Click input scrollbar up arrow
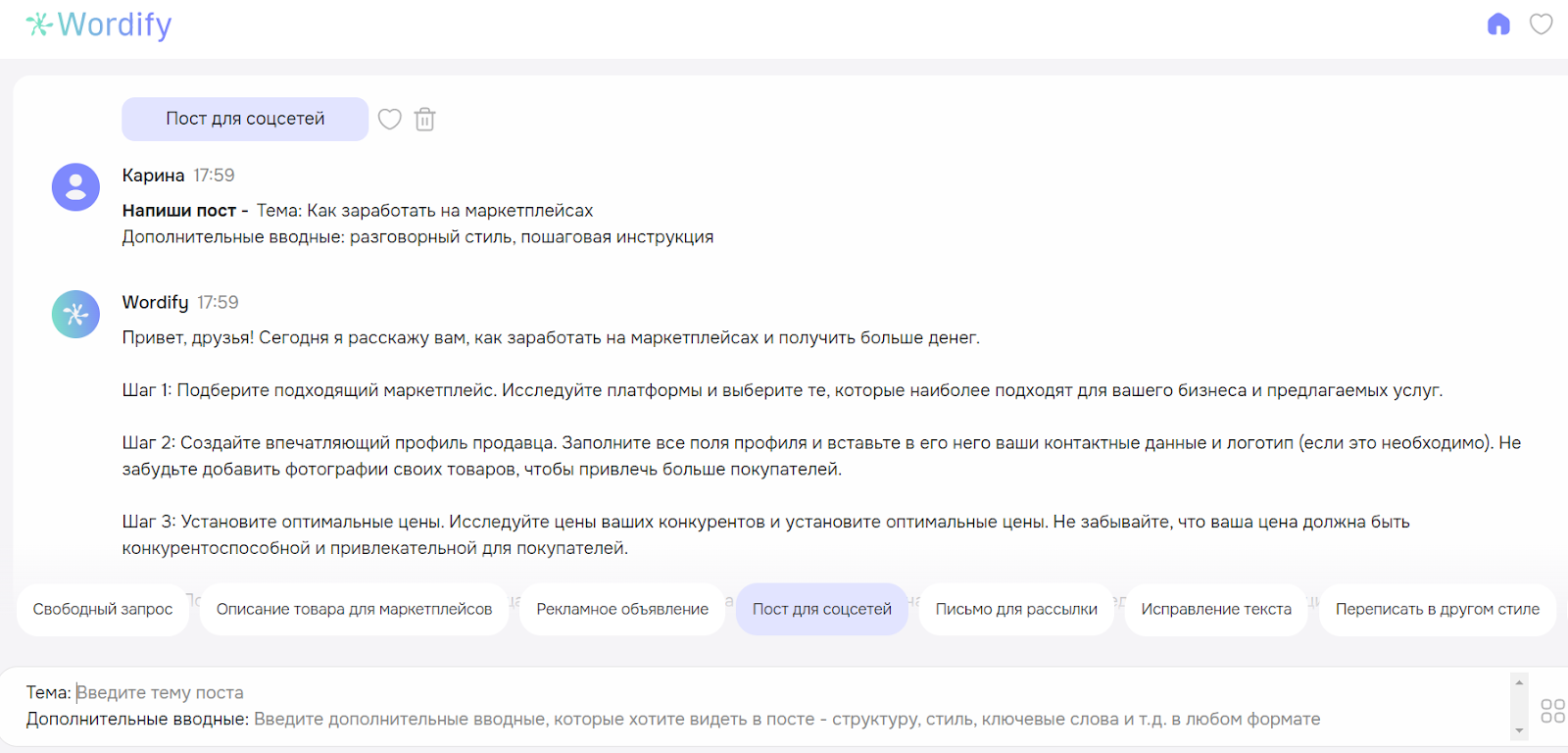Viewport: 1568px width, 753px height. click(x=1520, y=681)
